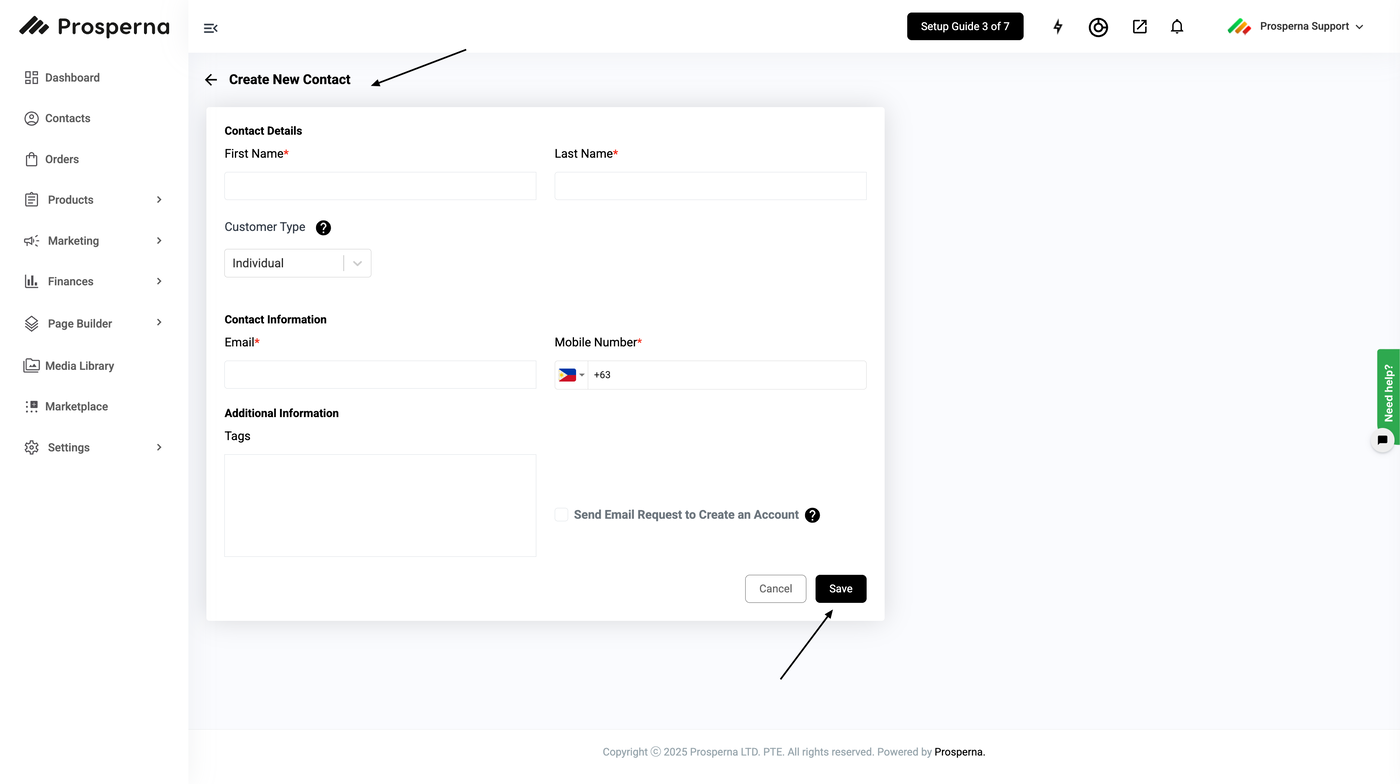Enable Send Email Request to Create an Account
Image resolution: width=1400 pixels, height=784 pixels.
pyautogui.click(x=562, y=515)
